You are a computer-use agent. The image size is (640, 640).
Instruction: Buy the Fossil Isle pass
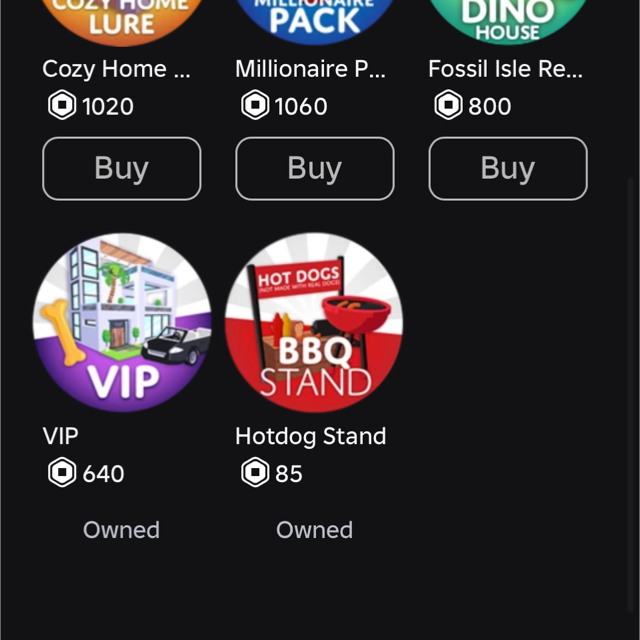point(508,169)
